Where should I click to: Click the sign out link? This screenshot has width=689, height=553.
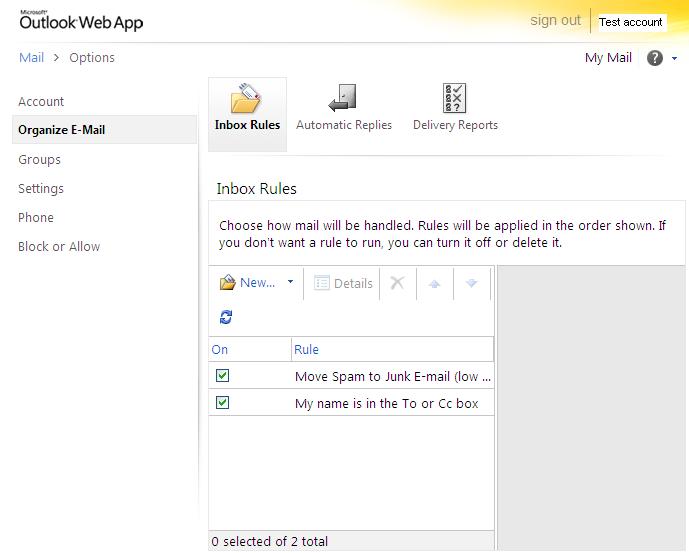(555, 21)
